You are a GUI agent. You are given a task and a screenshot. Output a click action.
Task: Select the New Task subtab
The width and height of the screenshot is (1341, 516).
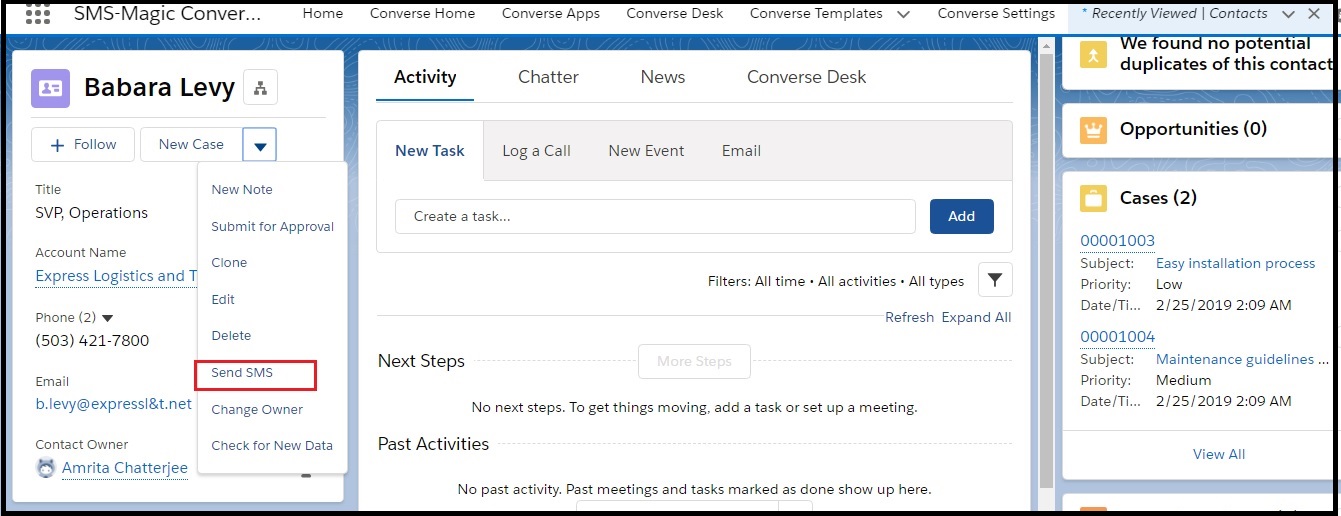pyautogui.click(x=430, y=151)
